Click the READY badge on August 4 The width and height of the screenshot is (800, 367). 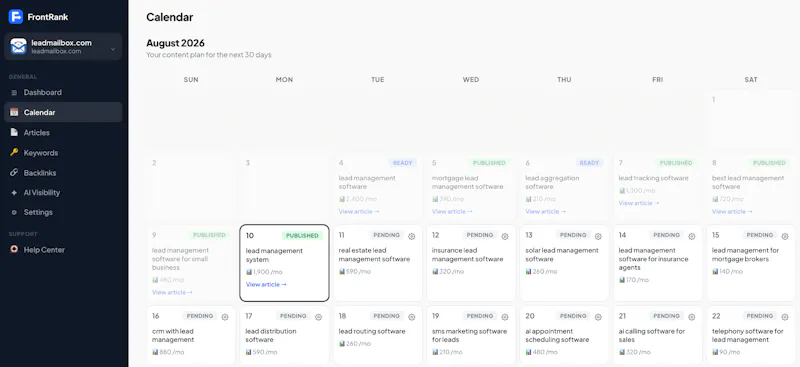[x=403, y=163]
